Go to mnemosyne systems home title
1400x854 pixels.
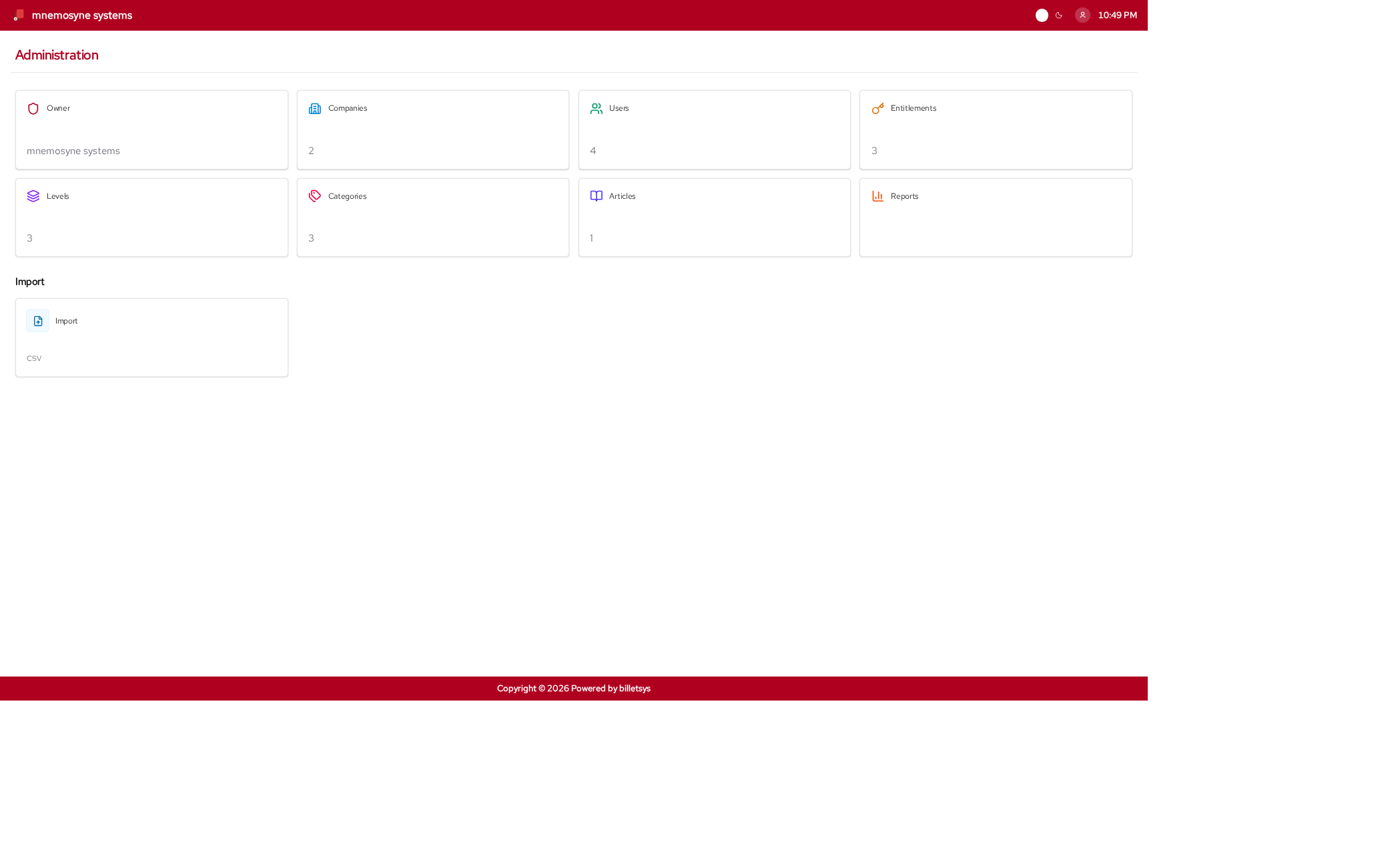pyautogui.click(x=82, y=15)
